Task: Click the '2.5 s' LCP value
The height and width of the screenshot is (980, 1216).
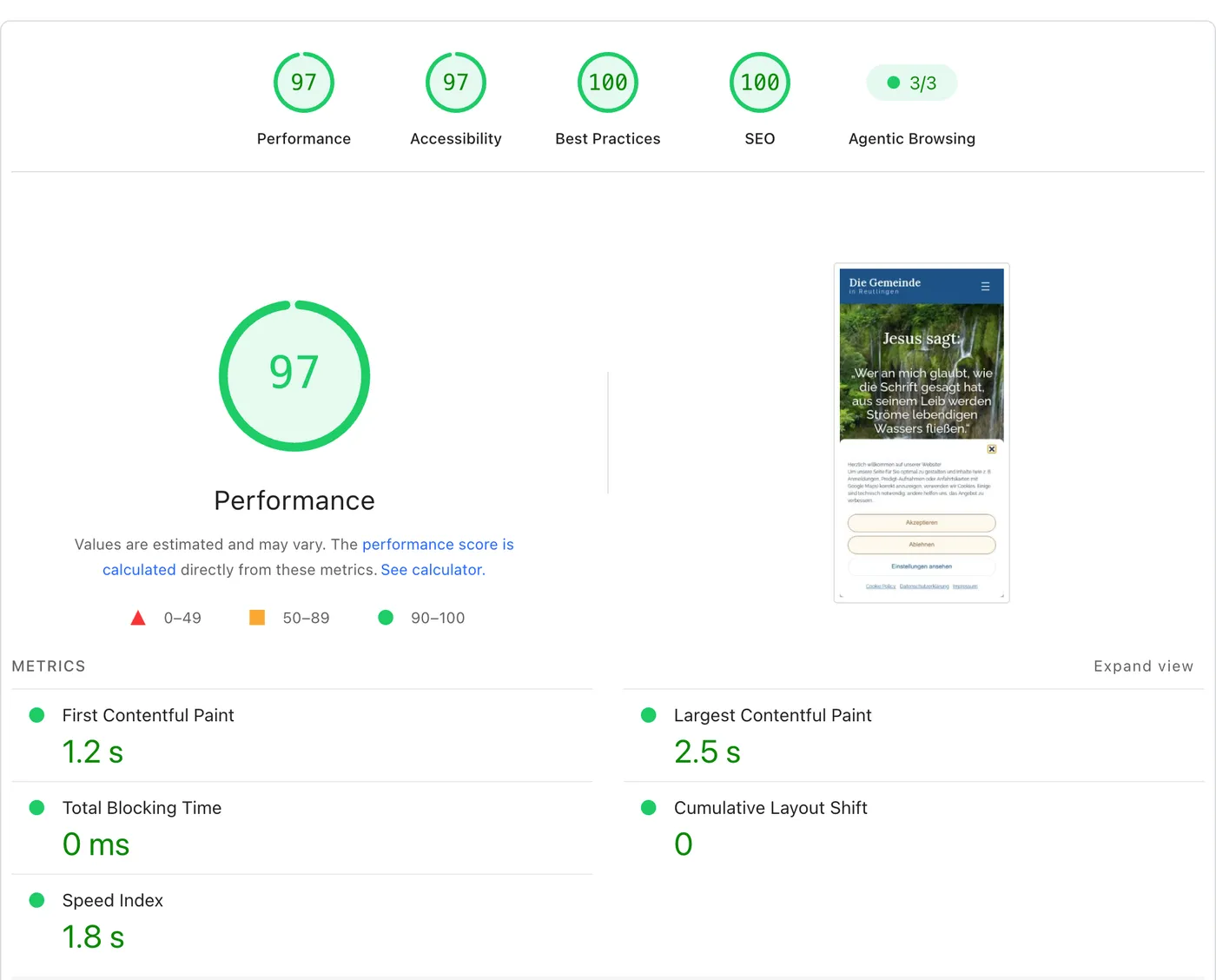Action: pyautogui.click(x=707, y=752)
